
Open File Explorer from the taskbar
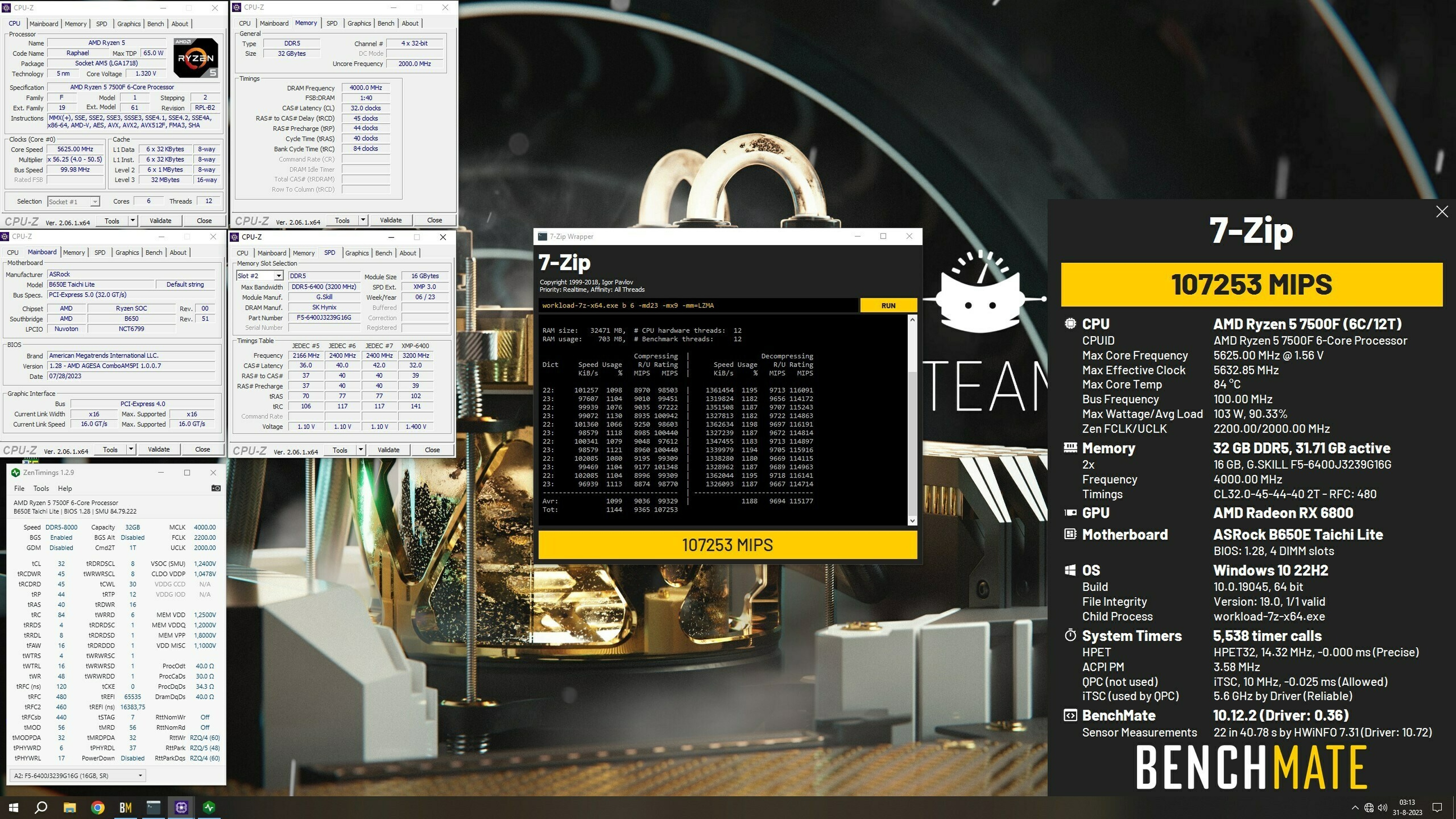pyautogui.click(x=69, y=807)
